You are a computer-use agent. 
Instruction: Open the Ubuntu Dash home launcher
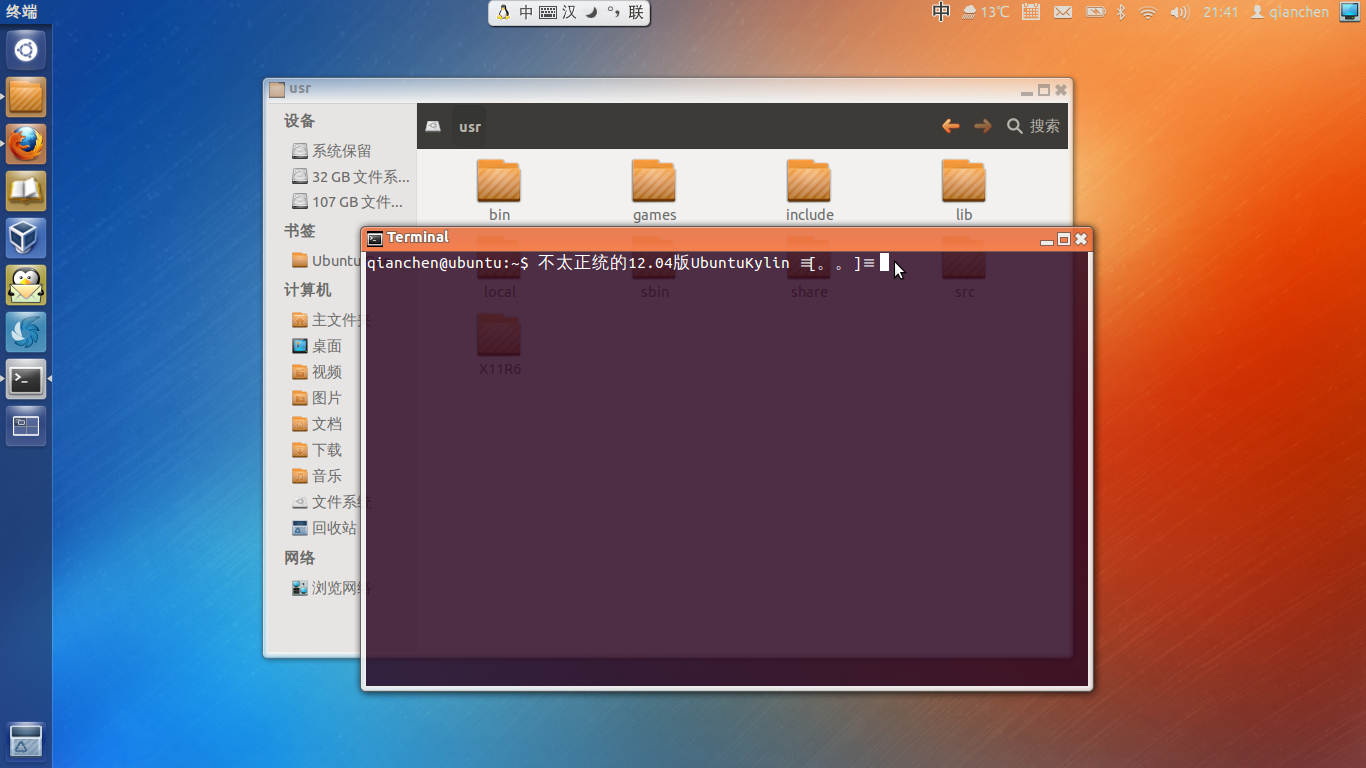pyautogui.click(x=26, y=50)
